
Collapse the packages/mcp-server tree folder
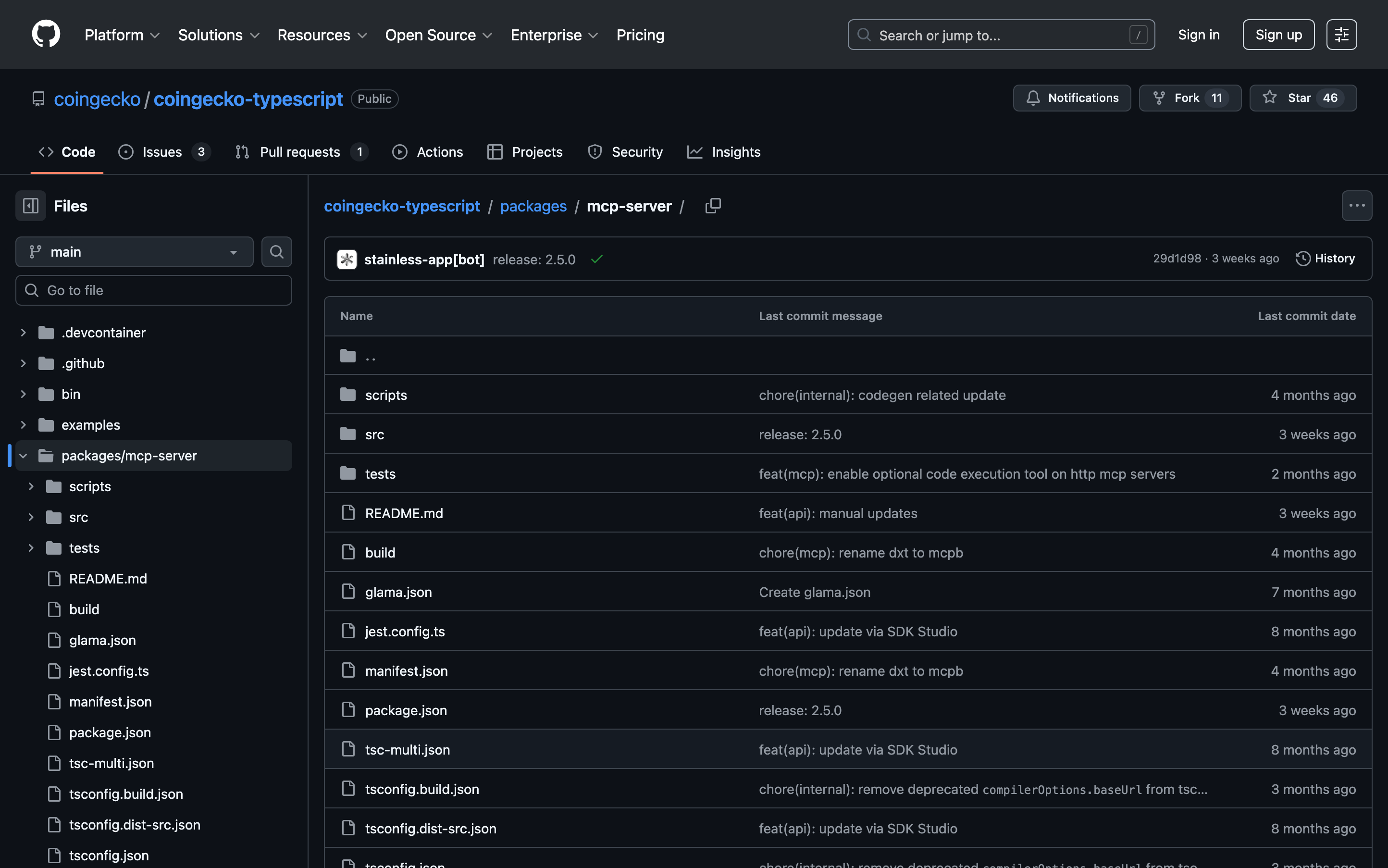[x=23, y=456]
